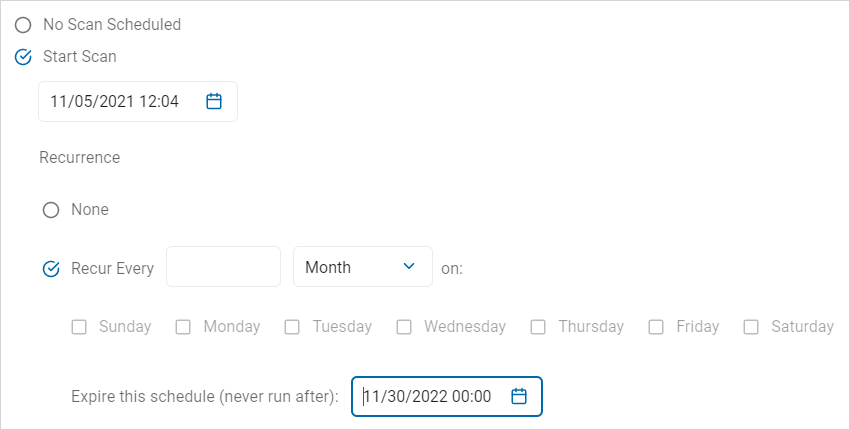
Task: Check the Saturday checkbox
Action: (751, 326)
